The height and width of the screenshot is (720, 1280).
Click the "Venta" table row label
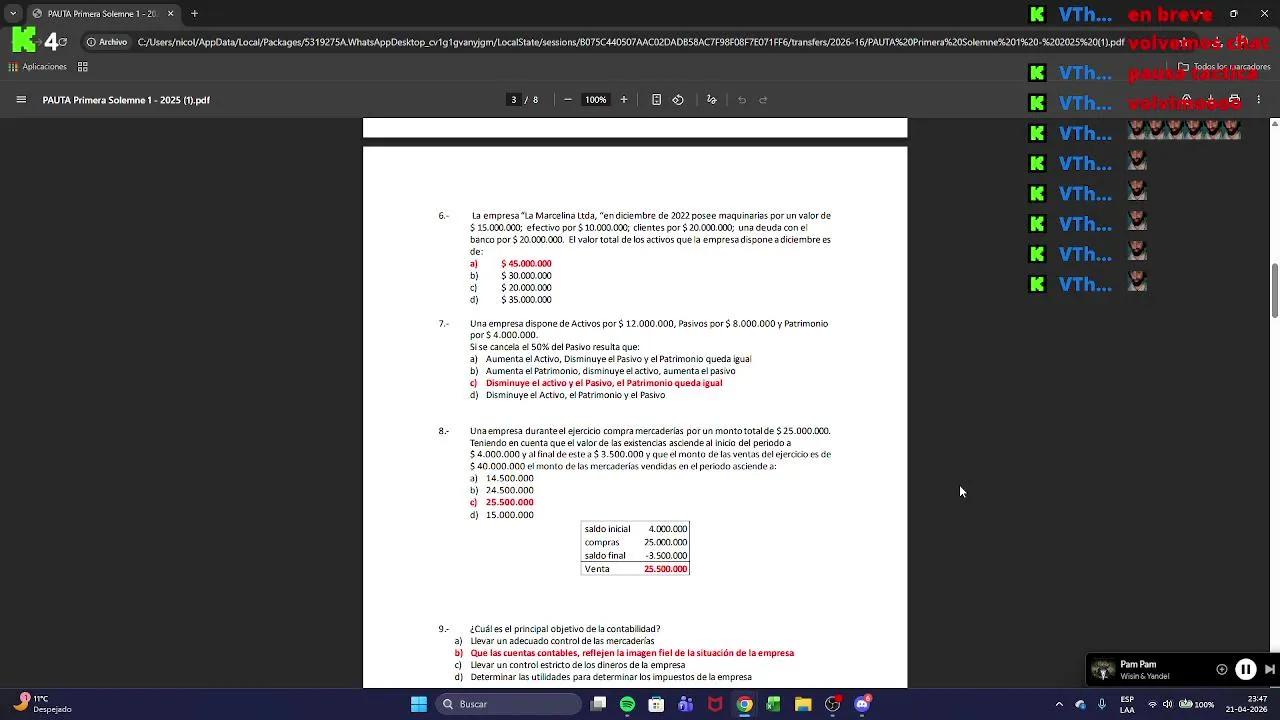click(x=597, y=569)
